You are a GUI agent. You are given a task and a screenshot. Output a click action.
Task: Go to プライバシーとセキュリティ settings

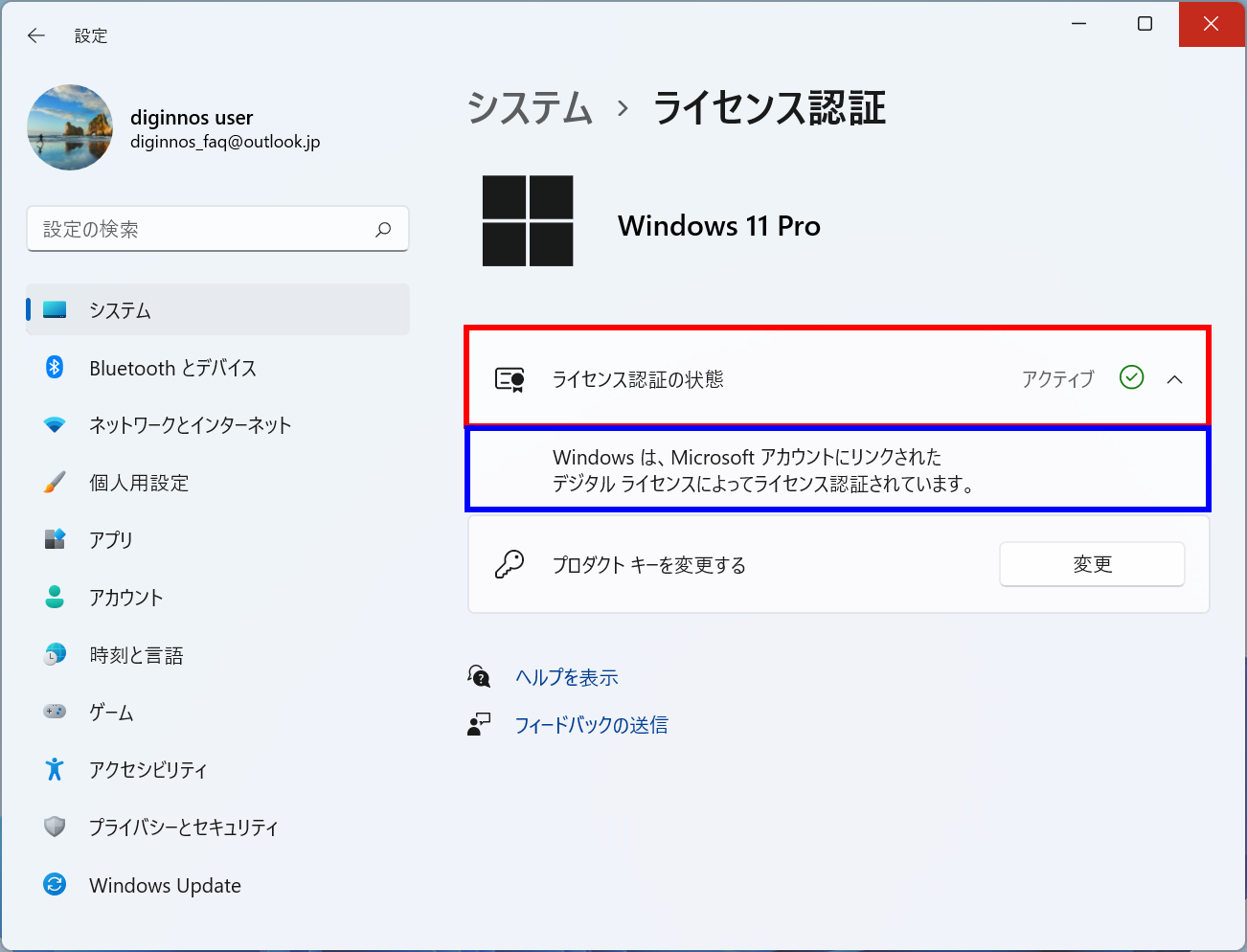218,827
